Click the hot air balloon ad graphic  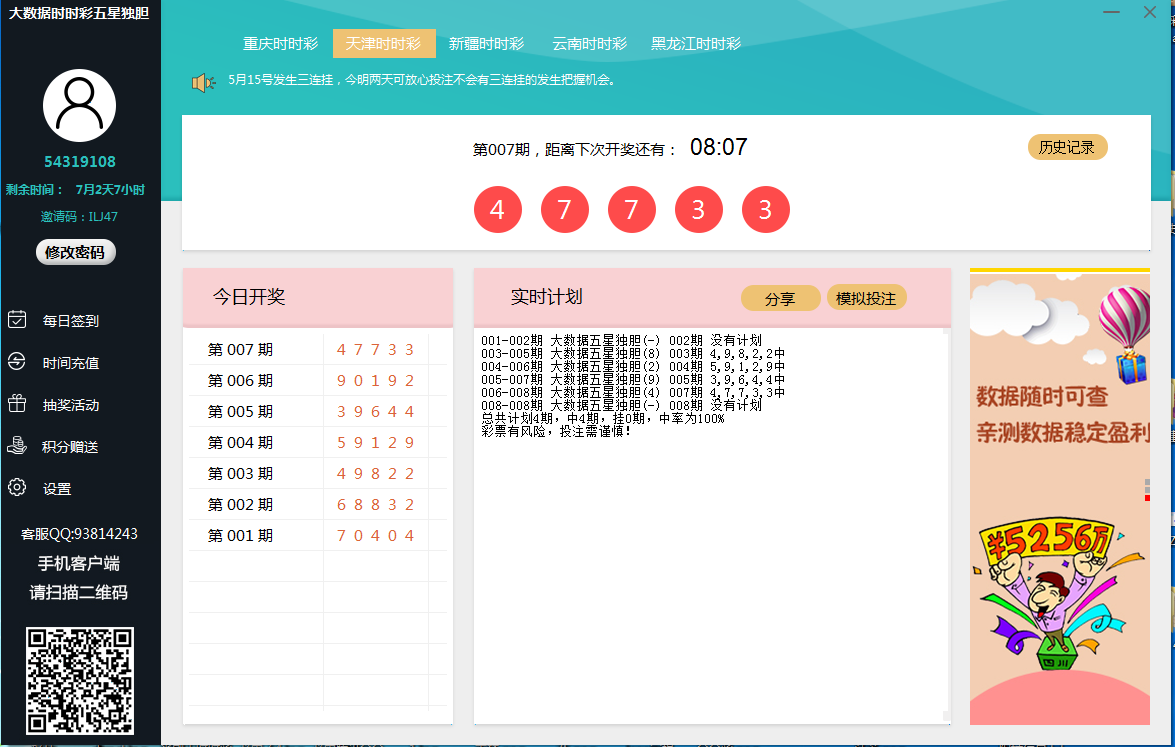point(1126,333)
